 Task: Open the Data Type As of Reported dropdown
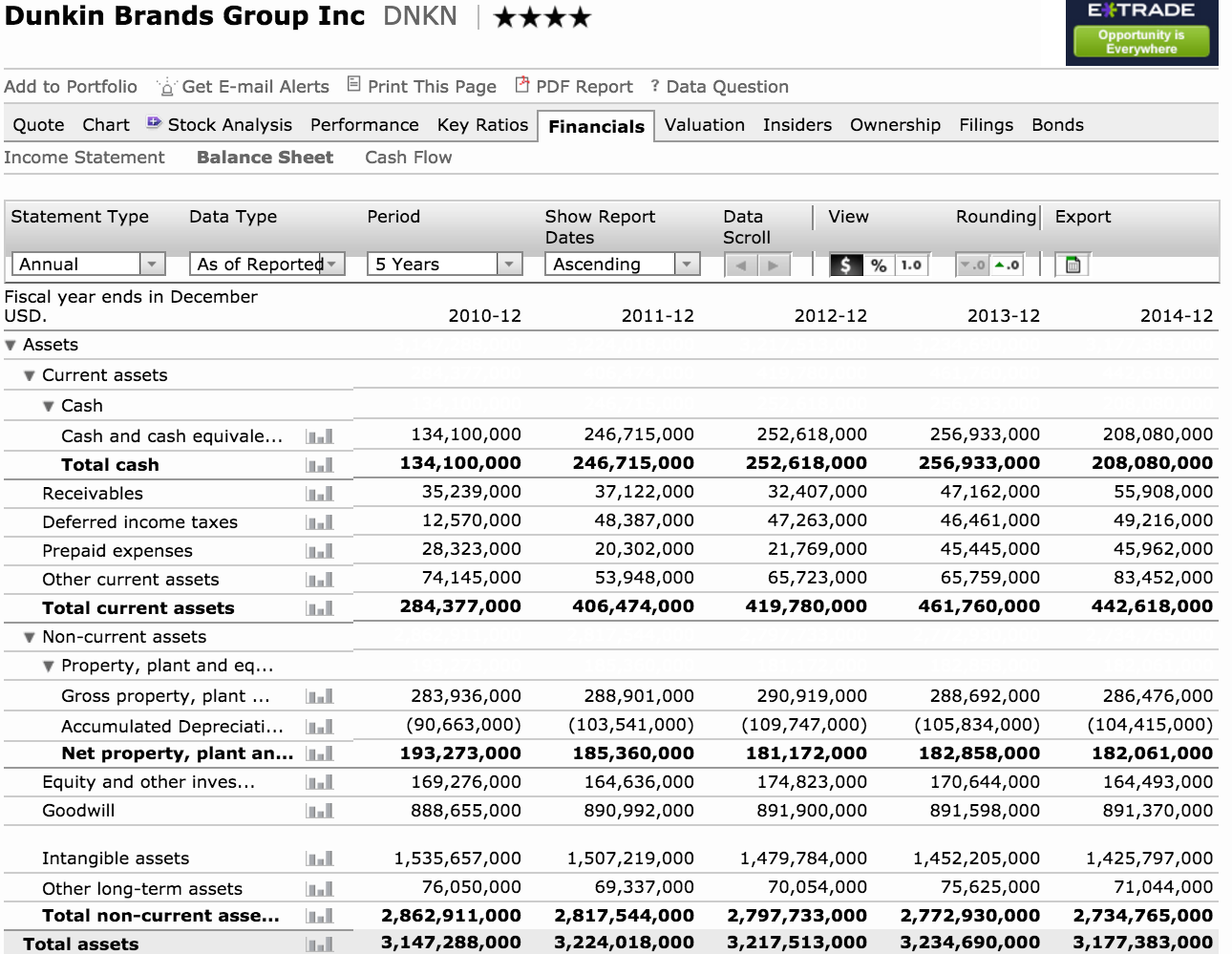[x=266, y=264]
